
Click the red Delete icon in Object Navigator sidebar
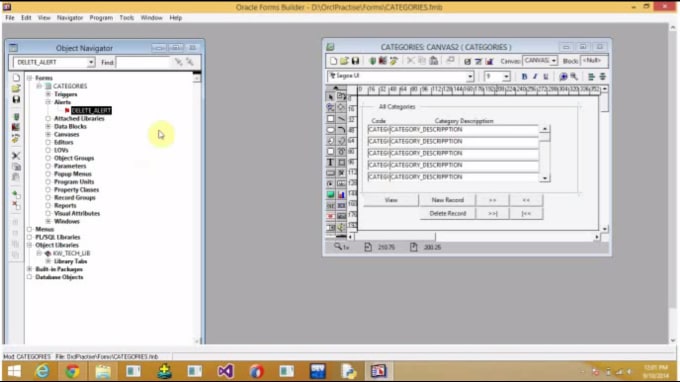16,205
